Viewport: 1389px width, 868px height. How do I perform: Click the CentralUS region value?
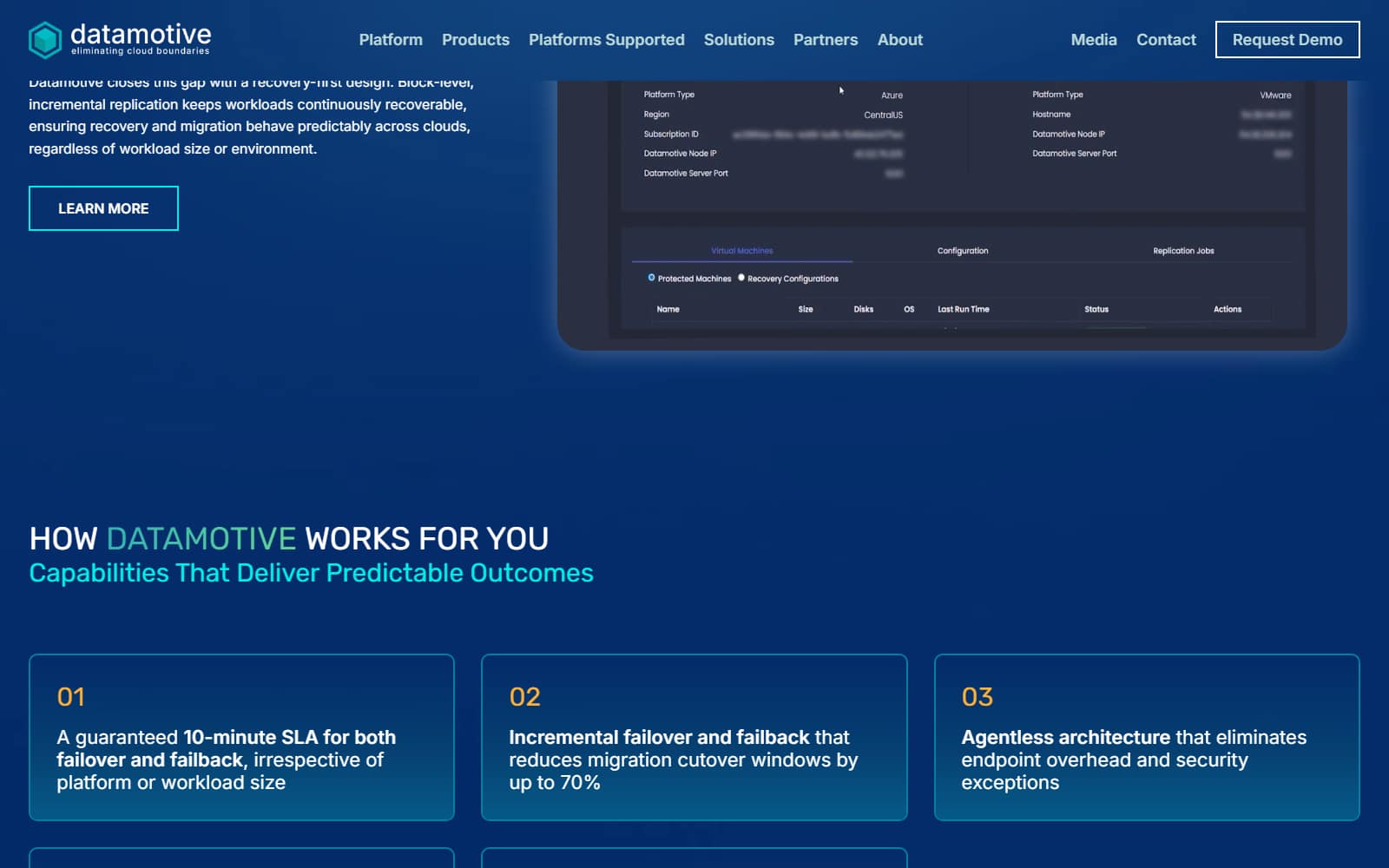(x=883, y=115)
